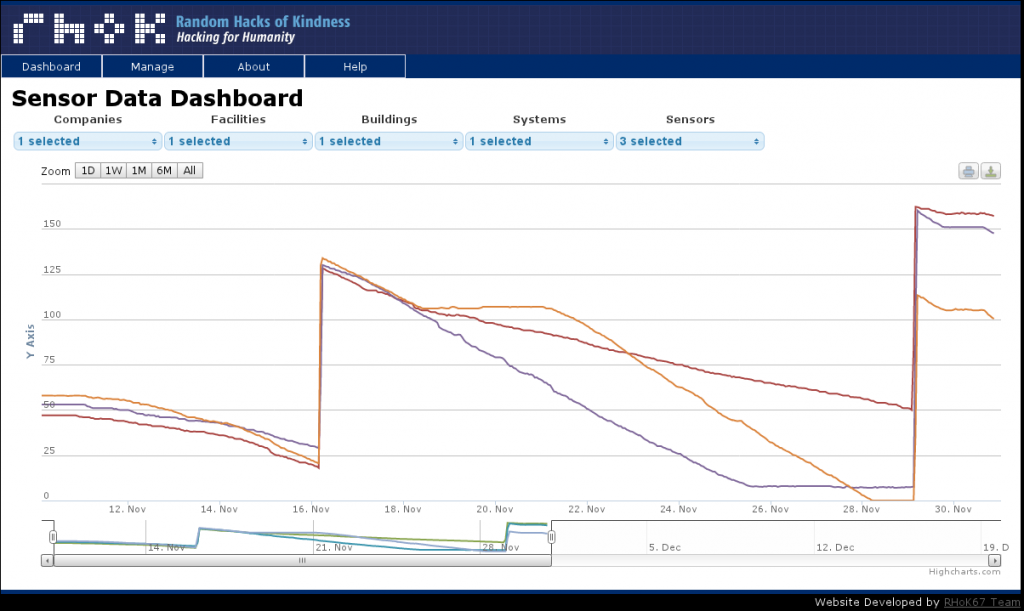Click the 'Y Axis' label

(x=30, y=341)
